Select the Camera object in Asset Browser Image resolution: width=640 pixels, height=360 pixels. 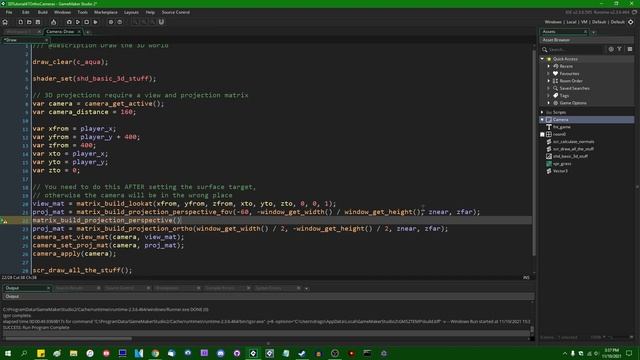(587, 120)
